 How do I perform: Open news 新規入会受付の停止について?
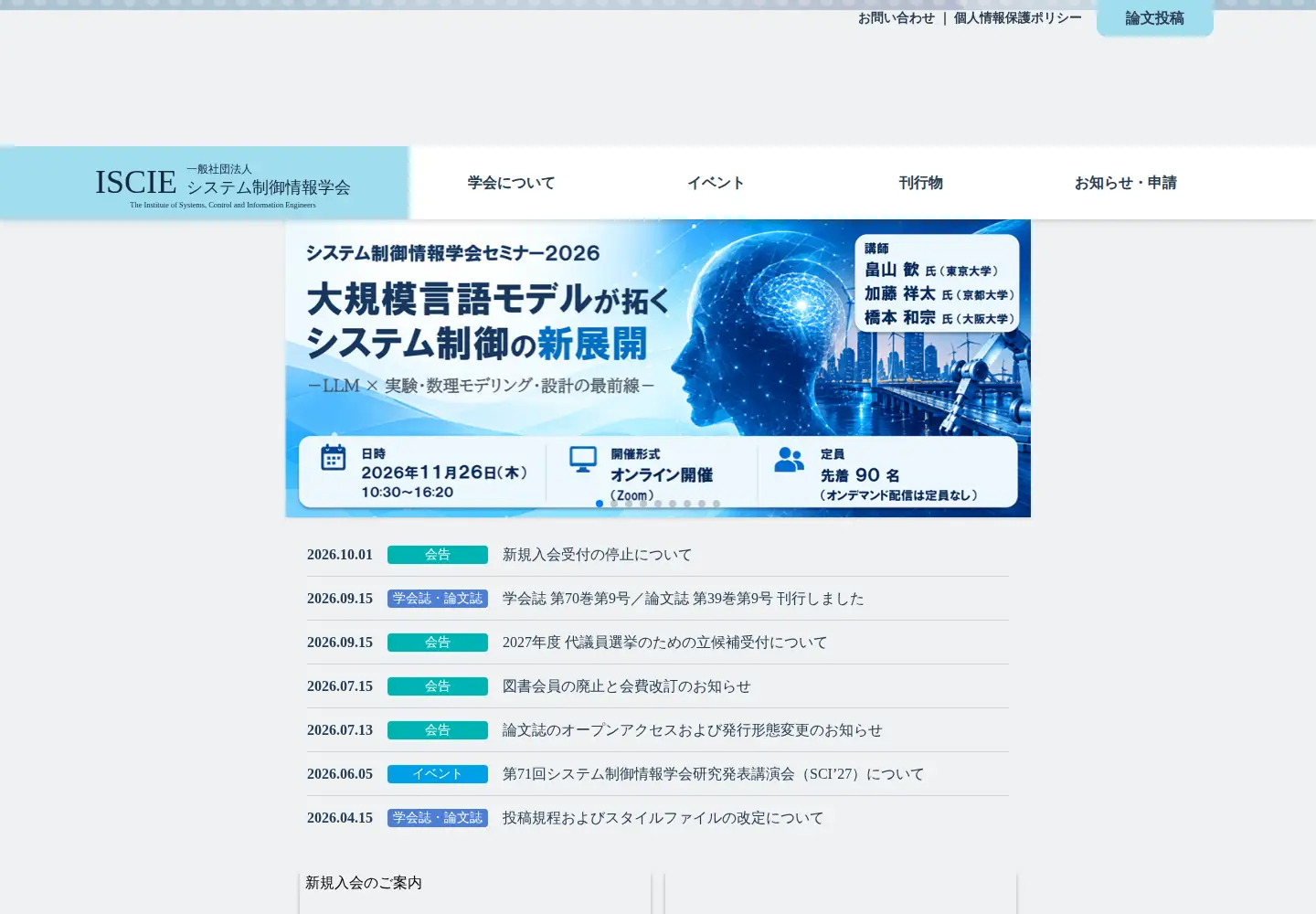click(598, 555)
